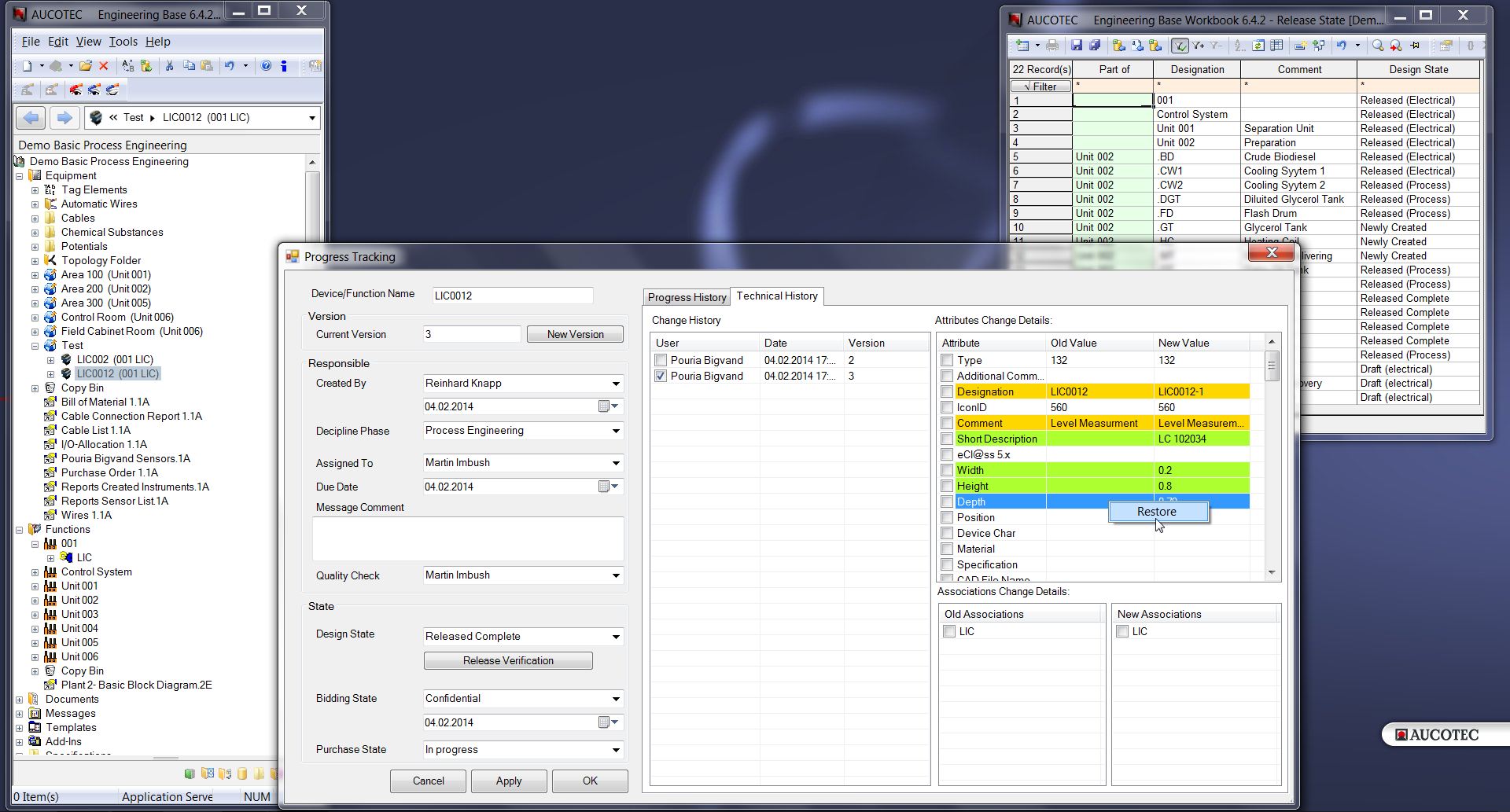Click the blue question mark help icon

pos(266,66)
